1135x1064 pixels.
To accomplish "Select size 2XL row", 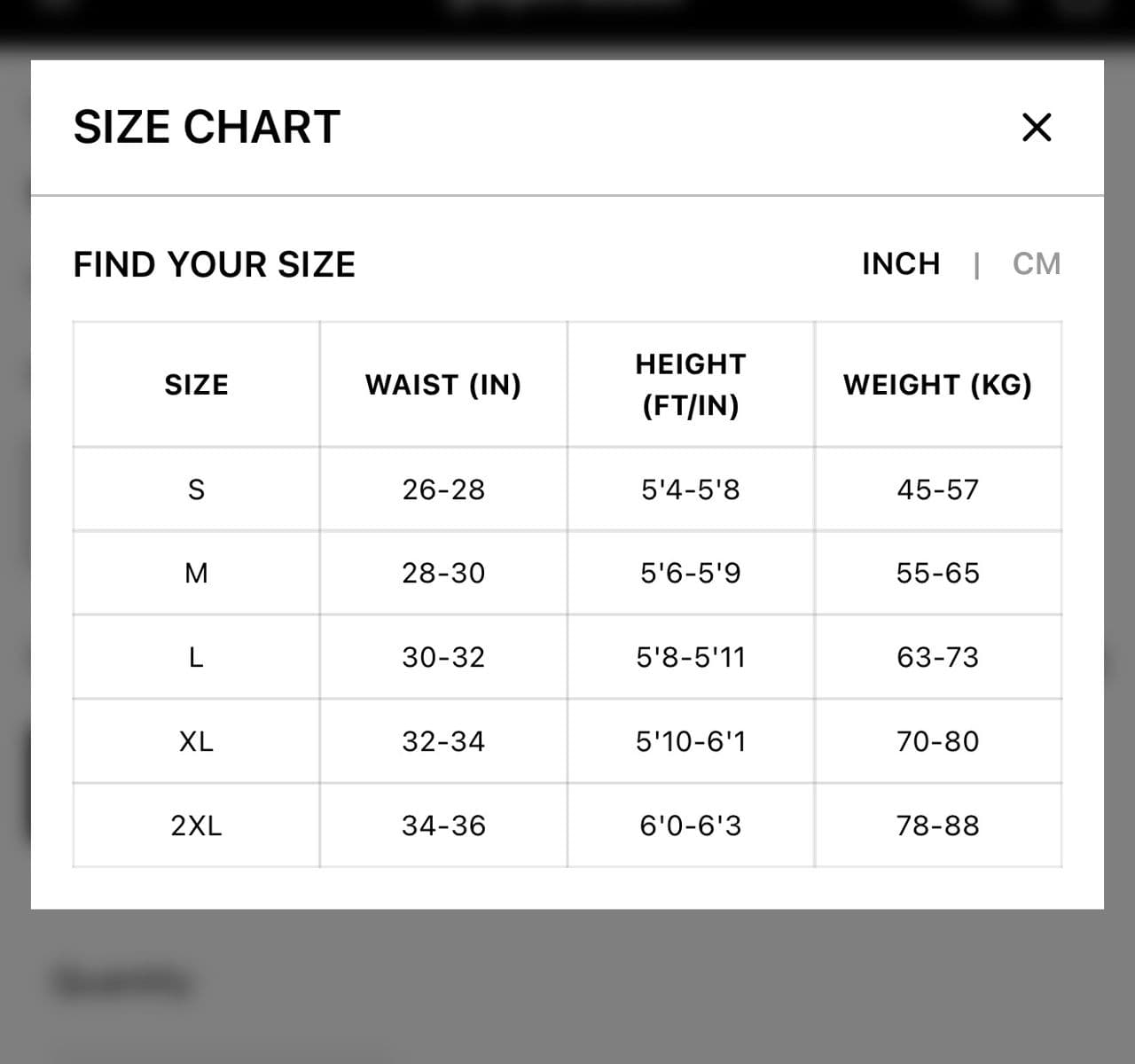I will 196,825.
